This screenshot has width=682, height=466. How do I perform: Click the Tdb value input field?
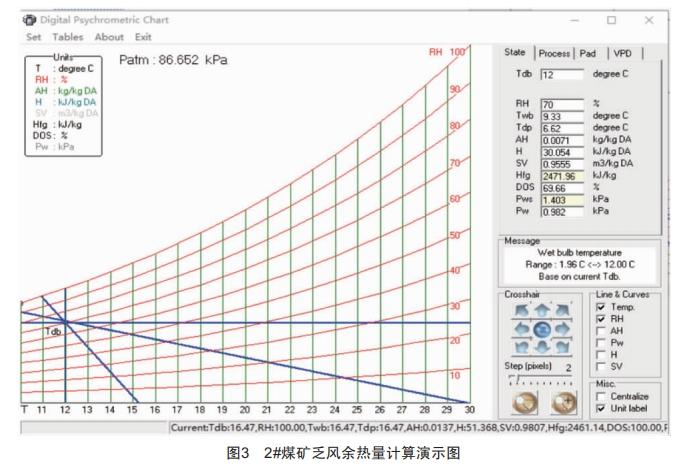(x=561, y=74)
